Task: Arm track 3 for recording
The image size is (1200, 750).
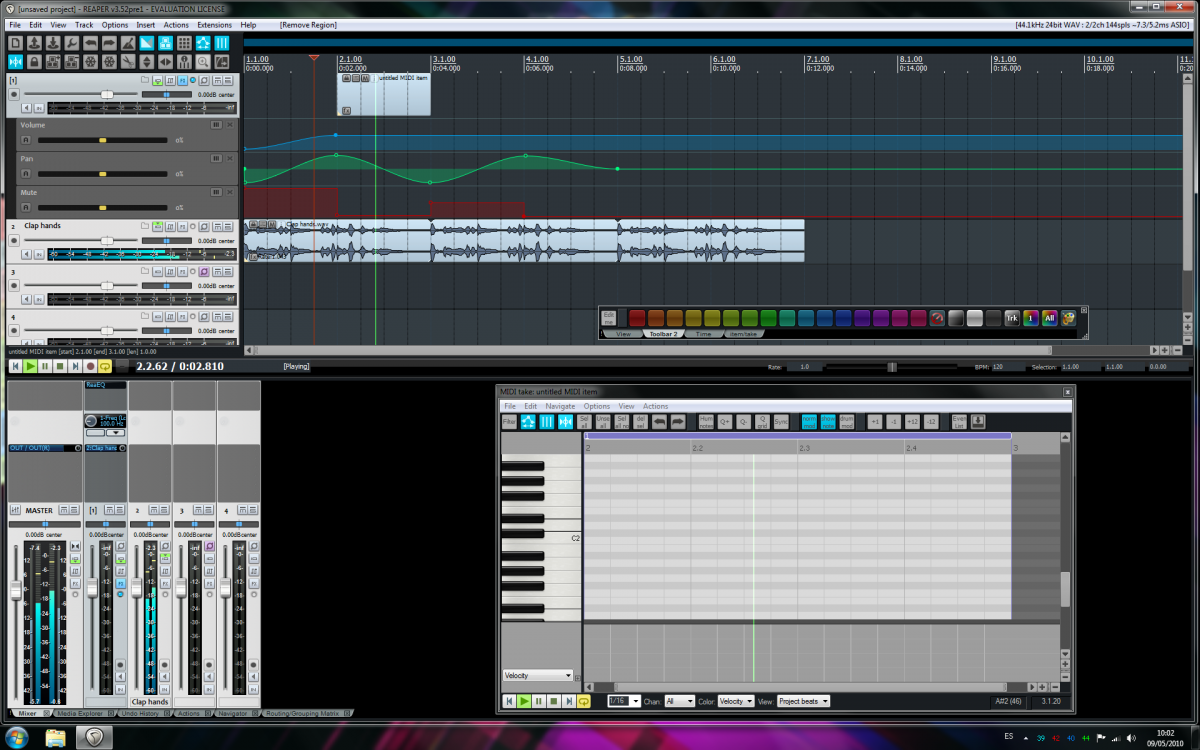Action: (x=13, y=285)
